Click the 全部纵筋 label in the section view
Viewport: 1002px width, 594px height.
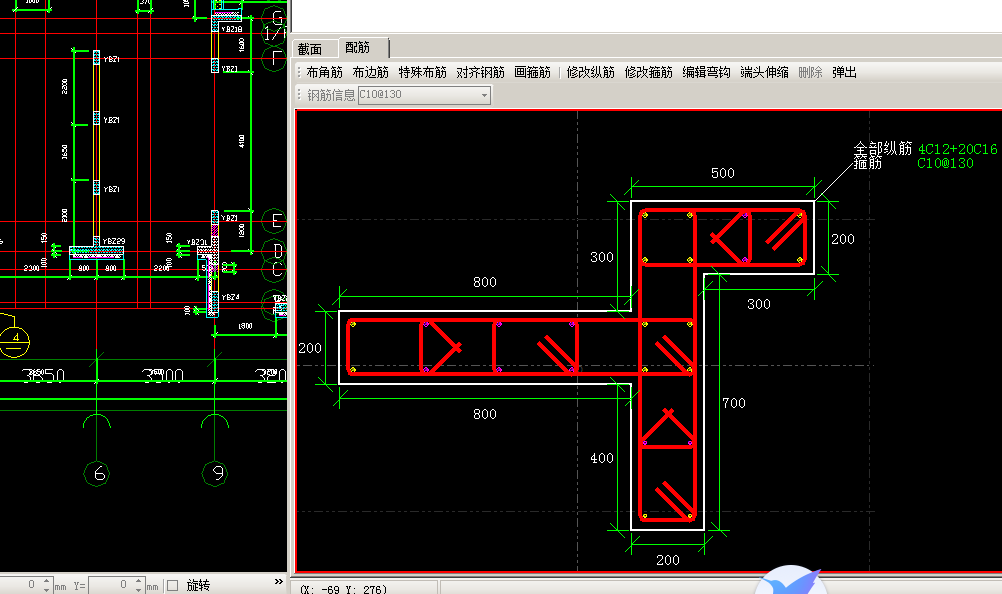(x=883, y=148)
